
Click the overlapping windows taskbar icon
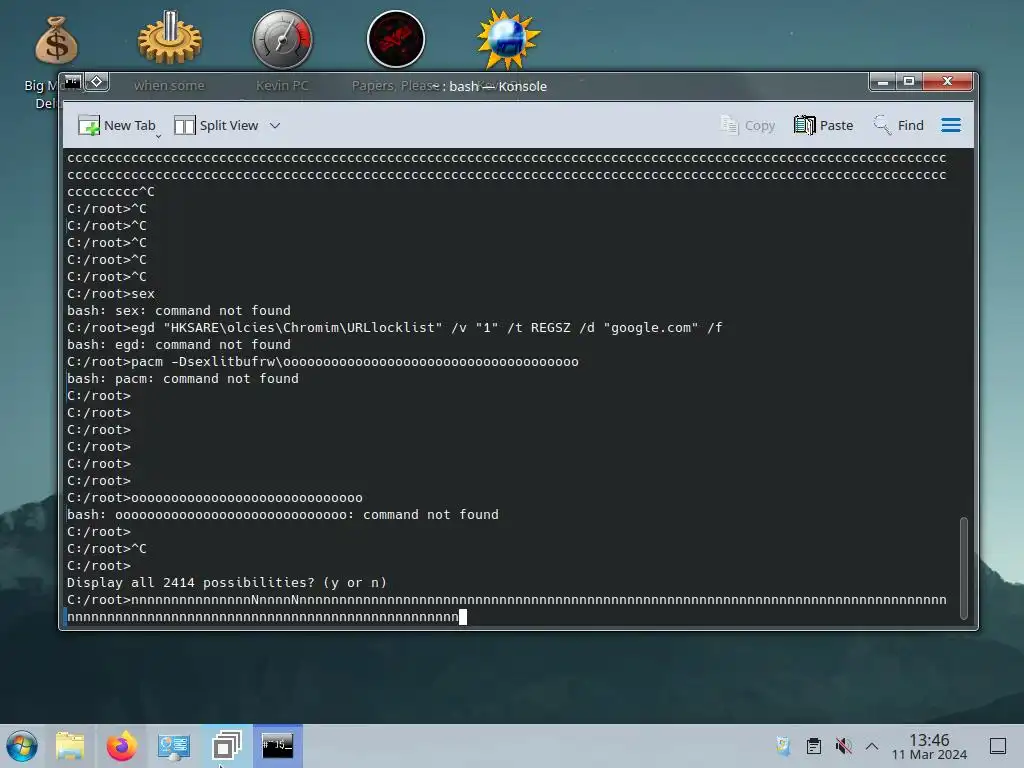click(226, 746)
